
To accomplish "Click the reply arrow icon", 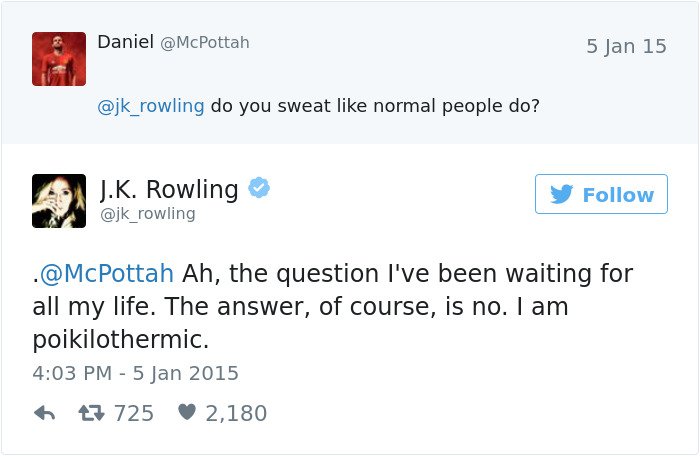I will pyautogui.click(x=44, y=413).
